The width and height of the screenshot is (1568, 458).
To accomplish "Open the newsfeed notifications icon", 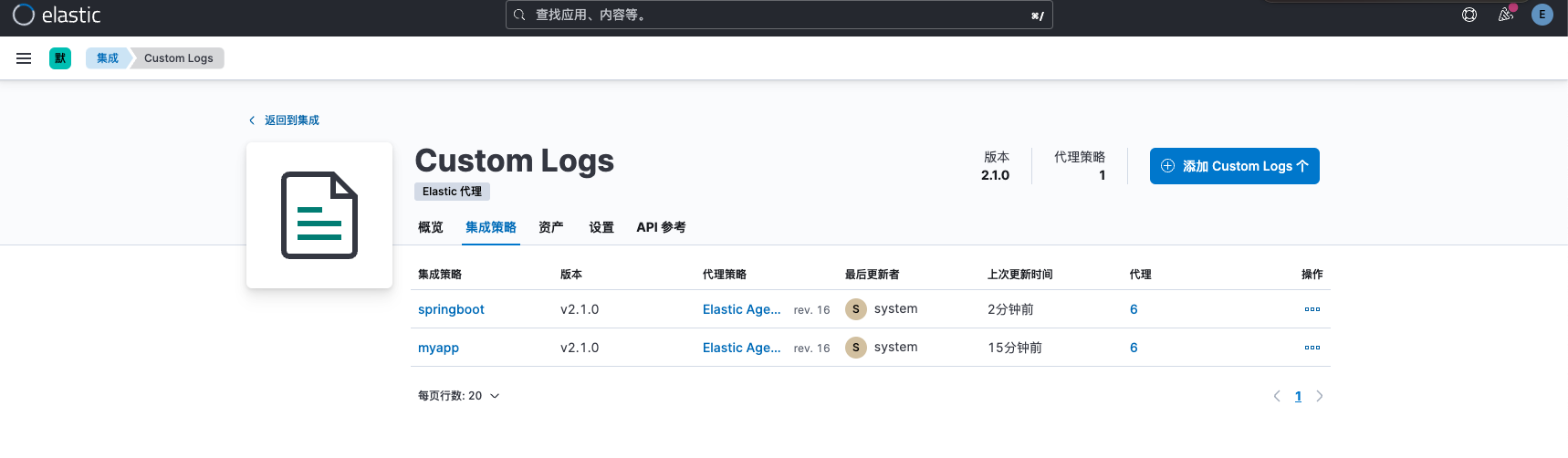I will [x=1506, y=15].
